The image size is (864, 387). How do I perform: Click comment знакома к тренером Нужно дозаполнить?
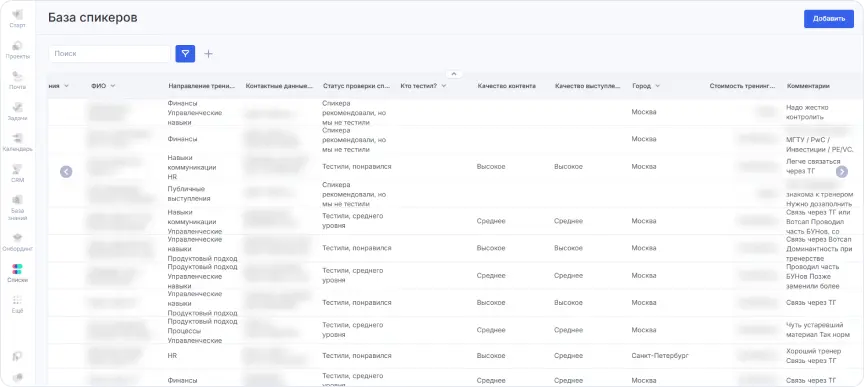click(x=820, y=199)
